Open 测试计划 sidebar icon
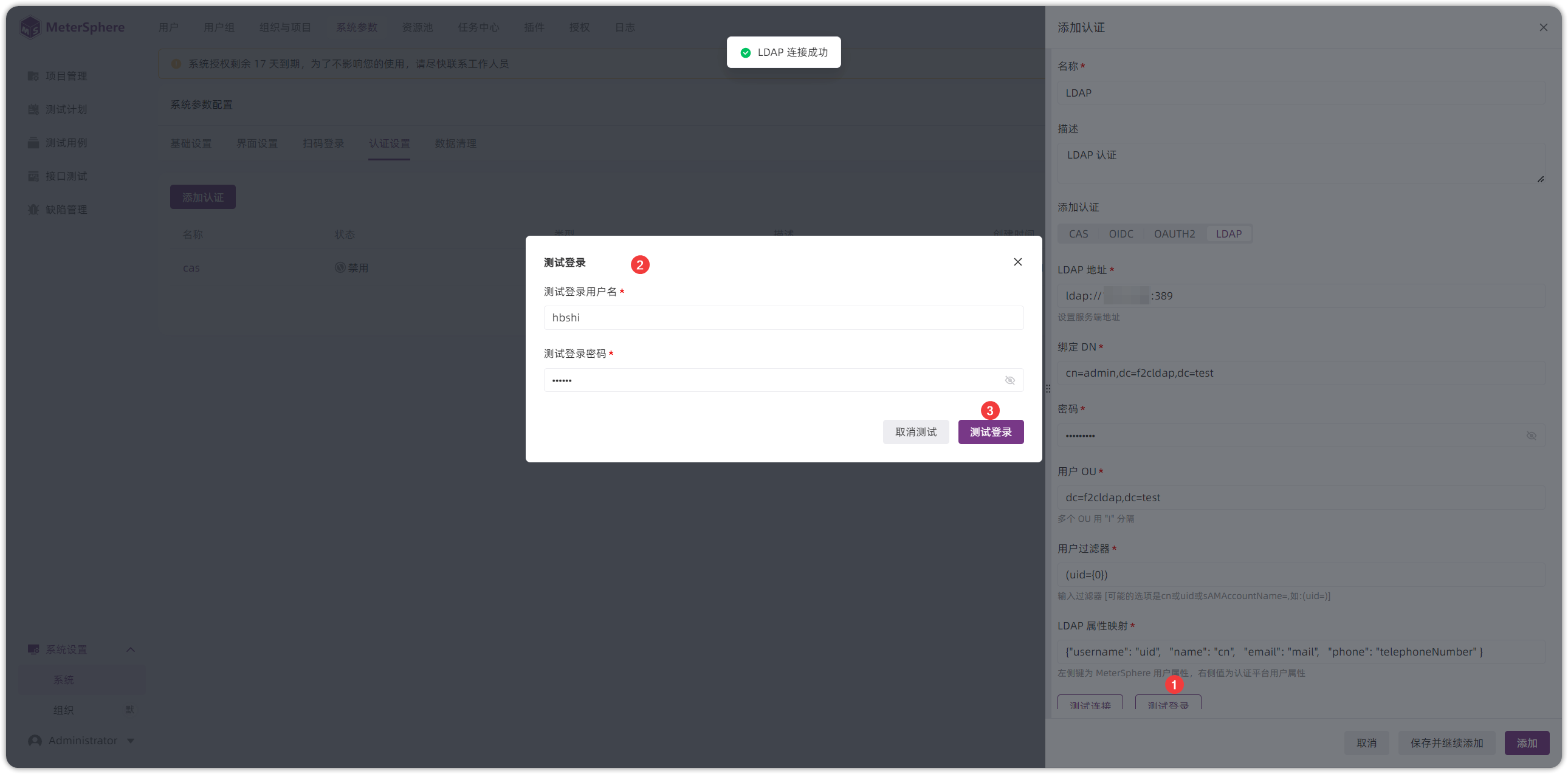The image size is (1568, 774). click(33, 109)
